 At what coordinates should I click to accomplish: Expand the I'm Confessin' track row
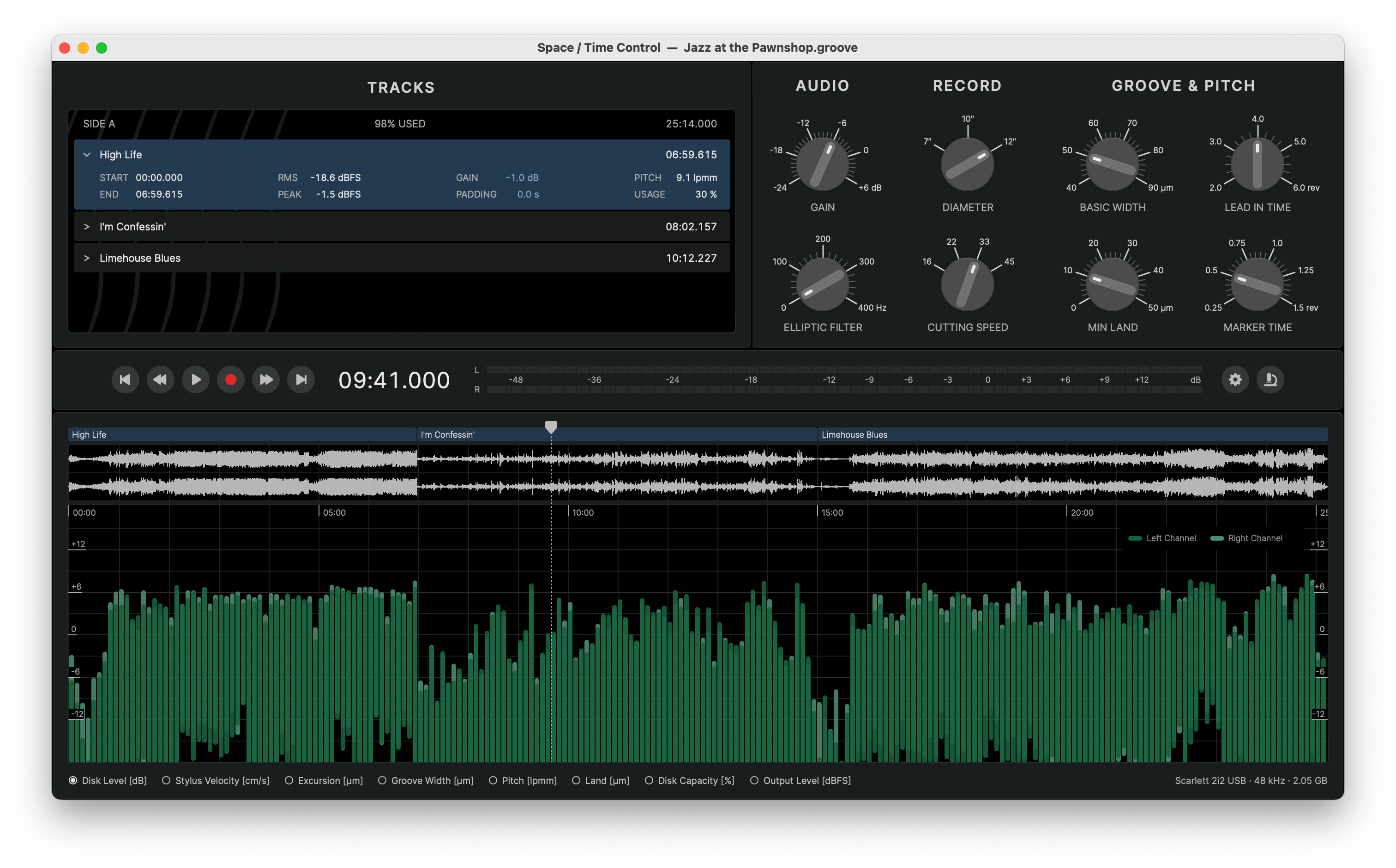[x=87, y=227]
